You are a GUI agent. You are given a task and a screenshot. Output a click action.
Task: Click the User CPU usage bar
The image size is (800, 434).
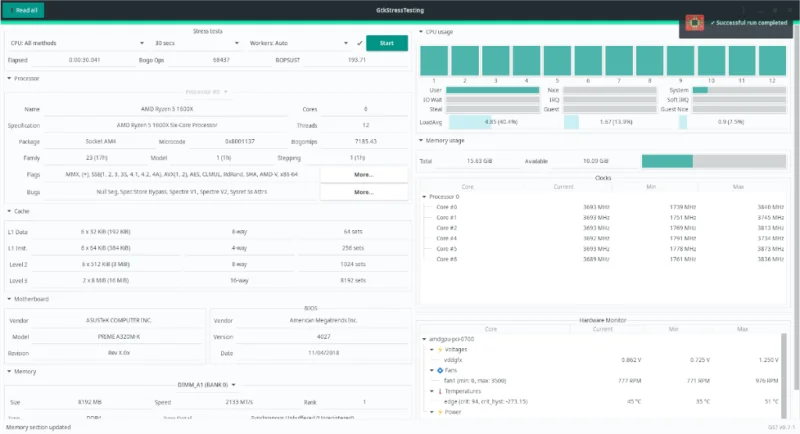pyautogui.click(x=493, y=90)
